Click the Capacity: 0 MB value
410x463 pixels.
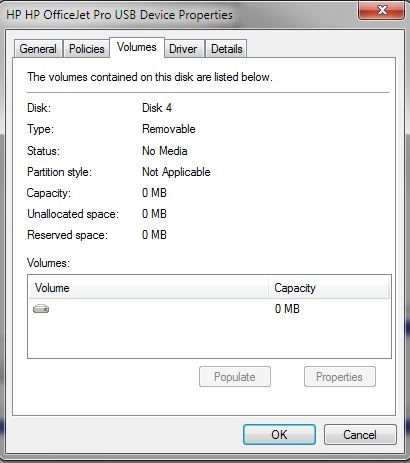(x=154, y=193)
